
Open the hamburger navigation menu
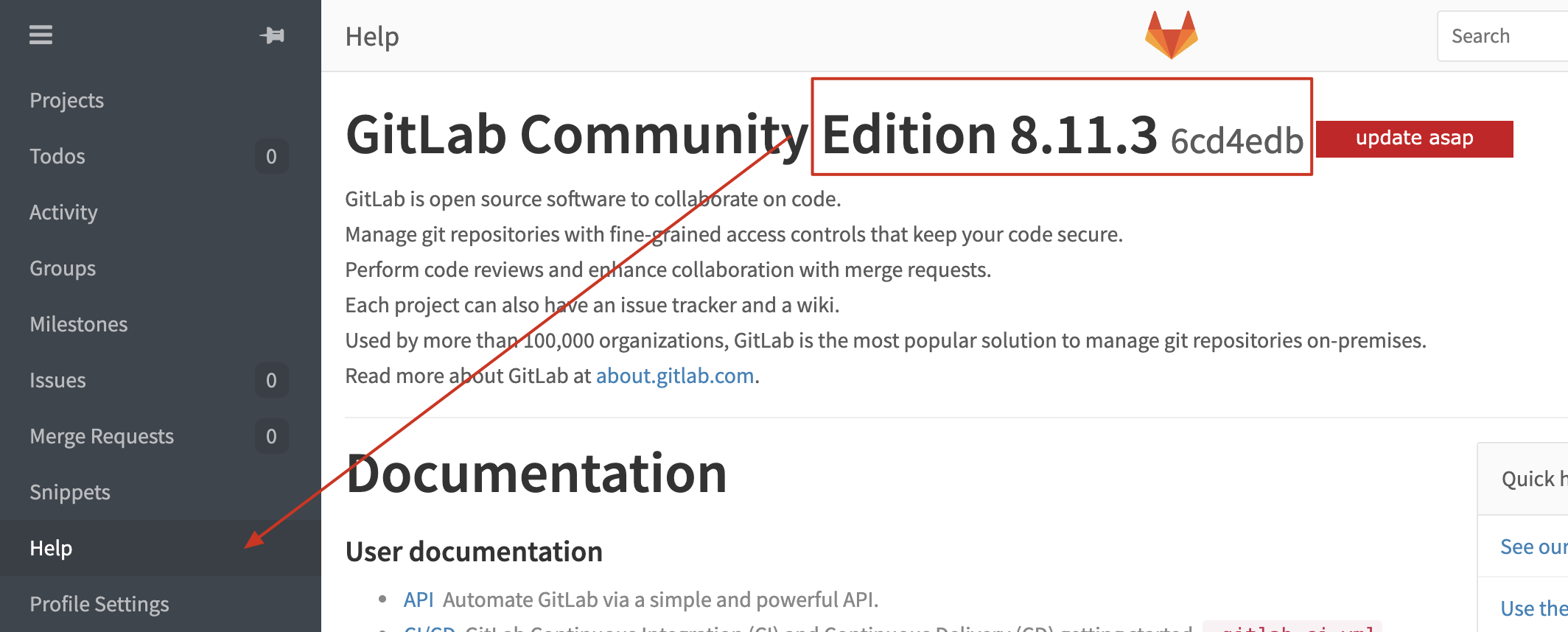point(41,35)
